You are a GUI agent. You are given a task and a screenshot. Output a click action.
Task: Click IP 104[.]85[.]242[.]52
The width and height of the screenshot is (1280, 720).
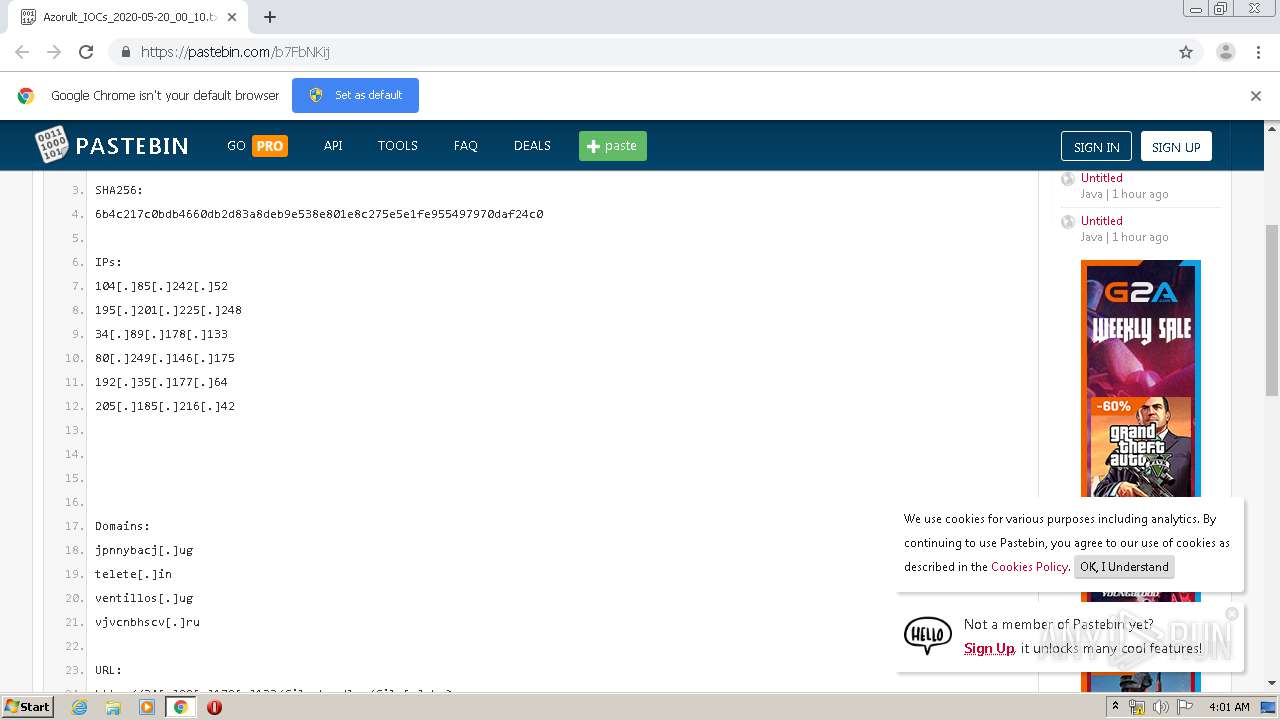[162, 286]
